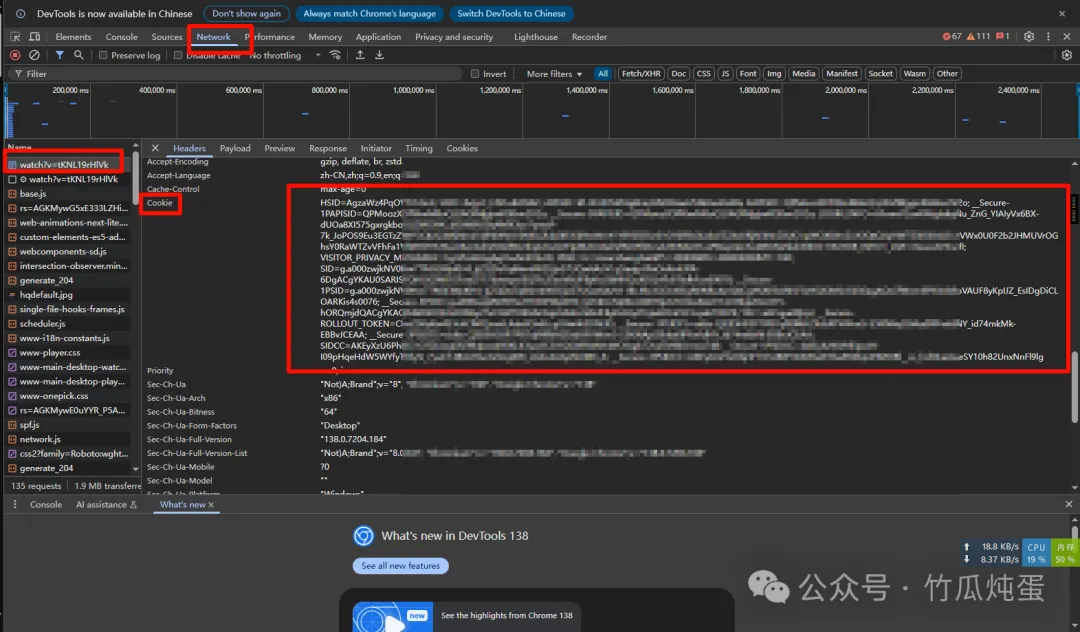Click the warnings count 111 indicator

click(978, 36)
